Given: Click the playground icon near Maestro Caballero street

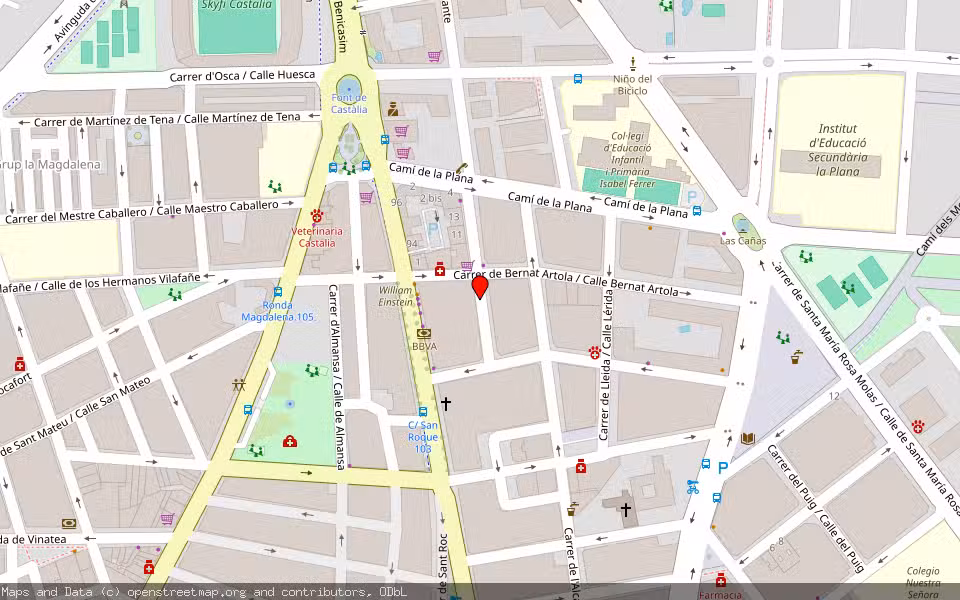Looking at the screenshot, I should [x=275, y=186].
